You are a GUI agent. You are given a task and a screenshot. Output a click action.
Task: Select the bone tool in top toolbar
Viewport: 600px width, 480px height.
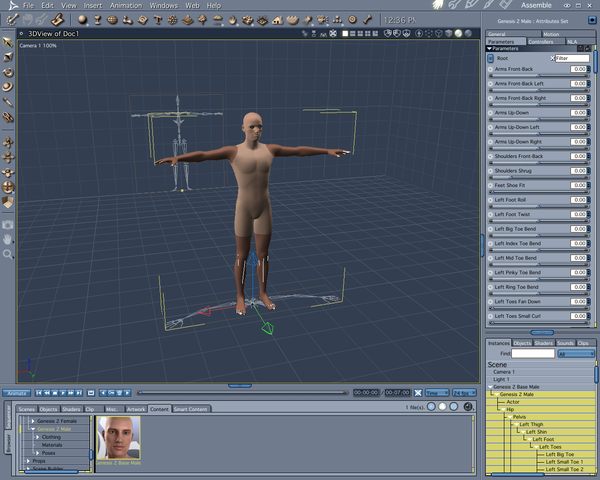pos(367,20)
